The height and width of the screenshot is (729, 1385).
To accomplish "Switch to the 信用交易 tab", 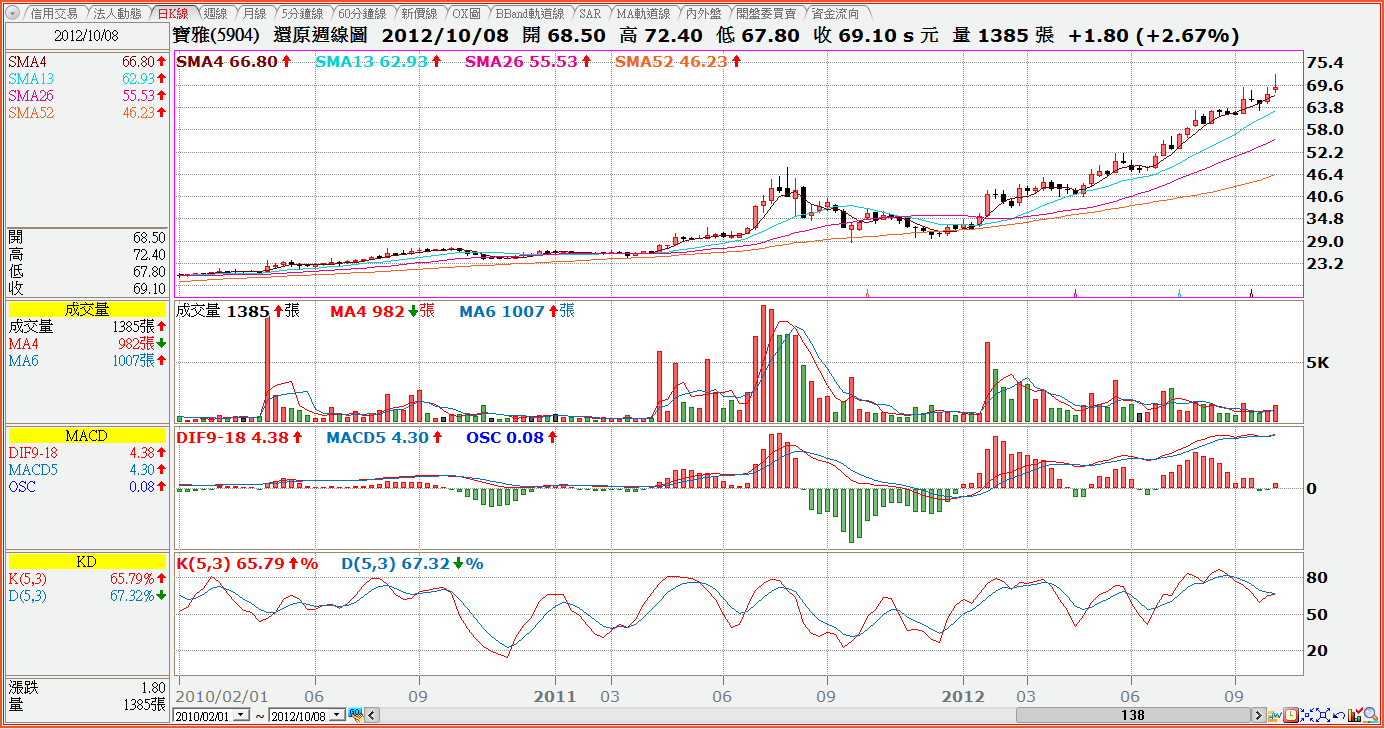I will pos(54,14).
